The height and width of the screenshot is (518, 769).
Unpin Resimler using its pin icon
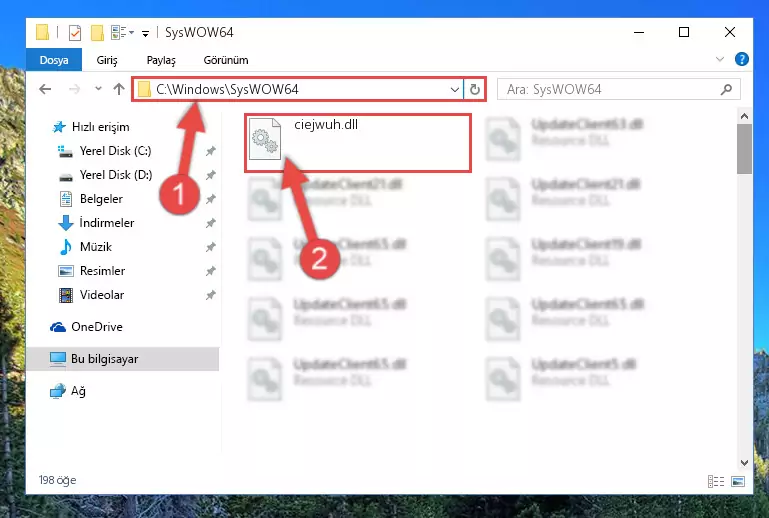tap(210, 271)
